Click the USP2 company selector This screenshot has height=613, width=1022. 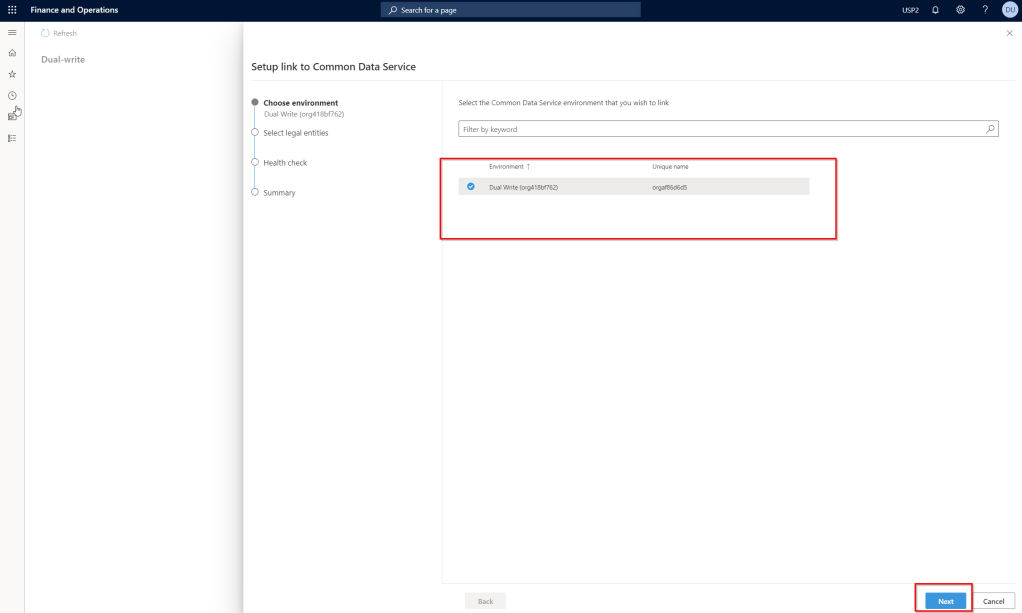point(910,10)
